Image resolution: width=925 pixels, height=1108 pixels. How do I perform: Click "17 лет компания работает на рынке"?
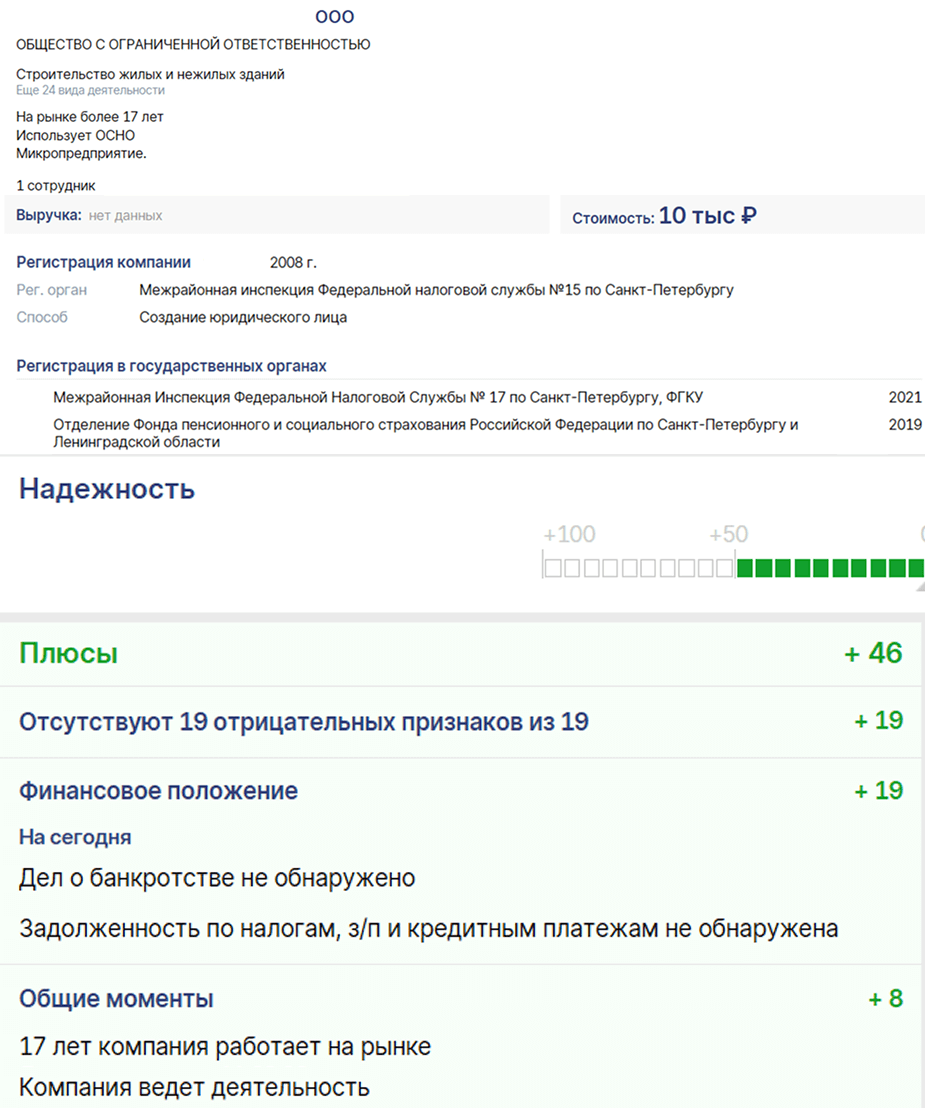click(x=225, y=1047)
